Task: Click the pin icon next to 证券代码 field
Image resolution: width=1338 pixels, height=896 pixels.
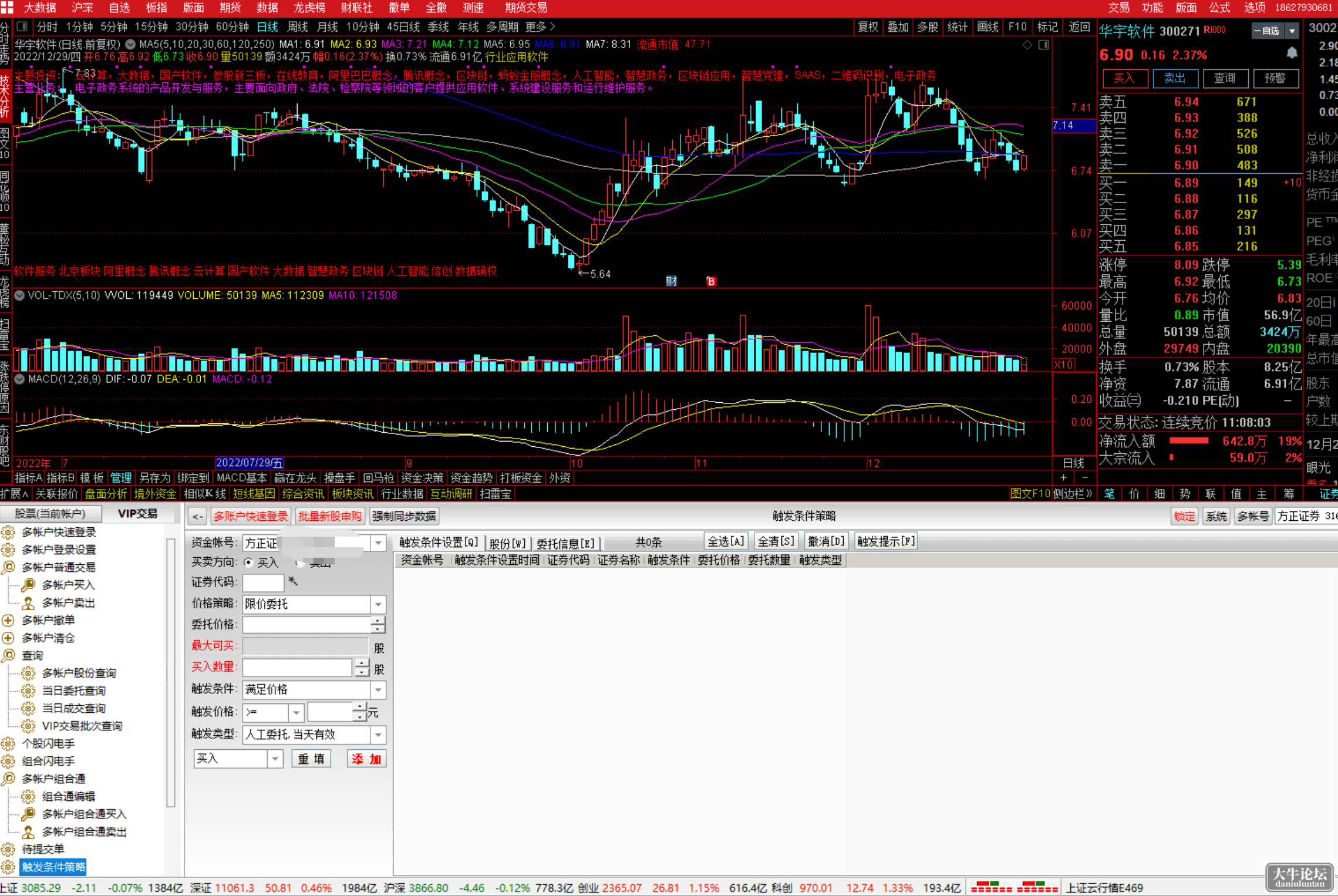Action: (293, 581)
